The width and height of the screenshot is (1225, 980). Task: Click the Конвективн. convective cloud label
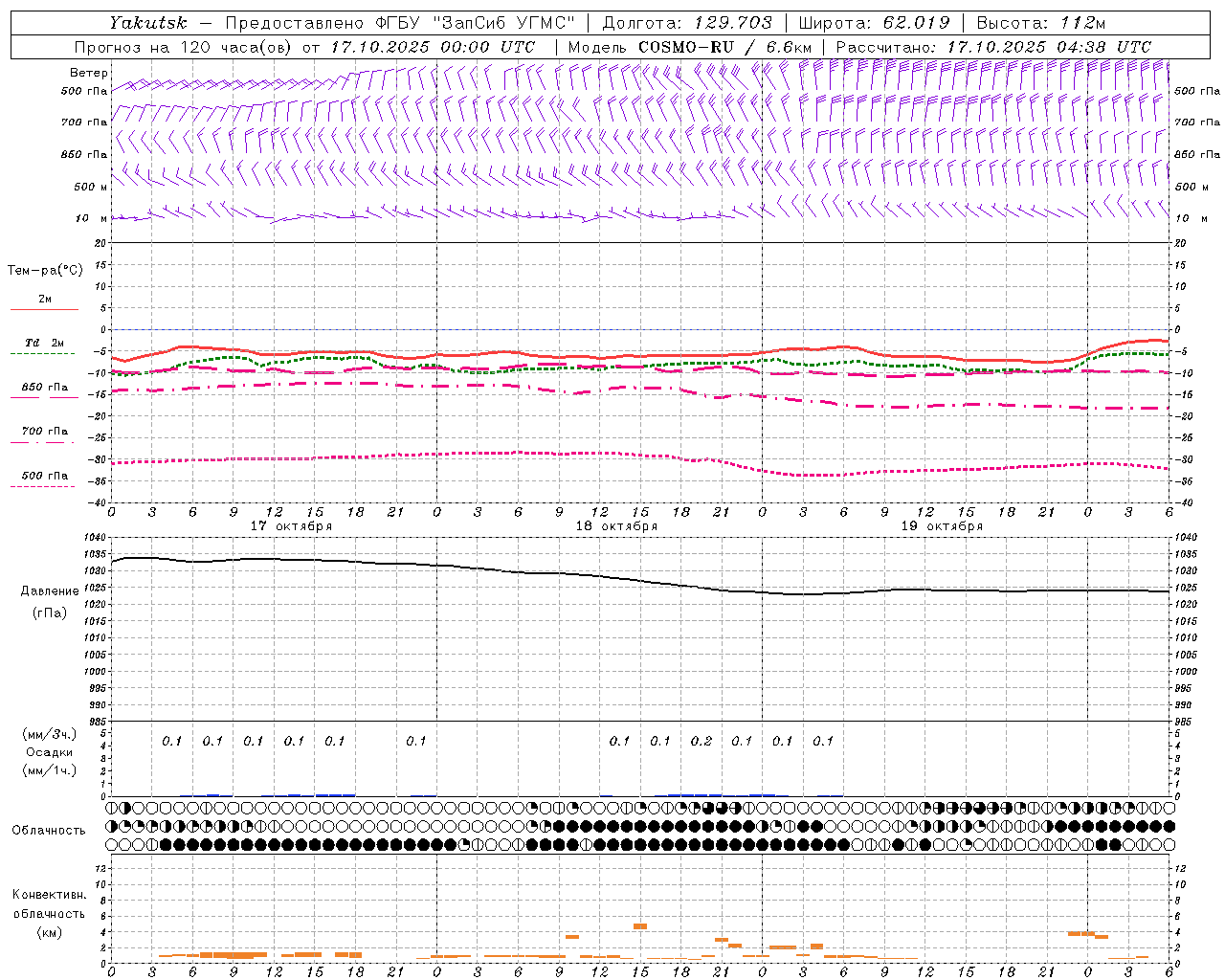pos(49,895)
